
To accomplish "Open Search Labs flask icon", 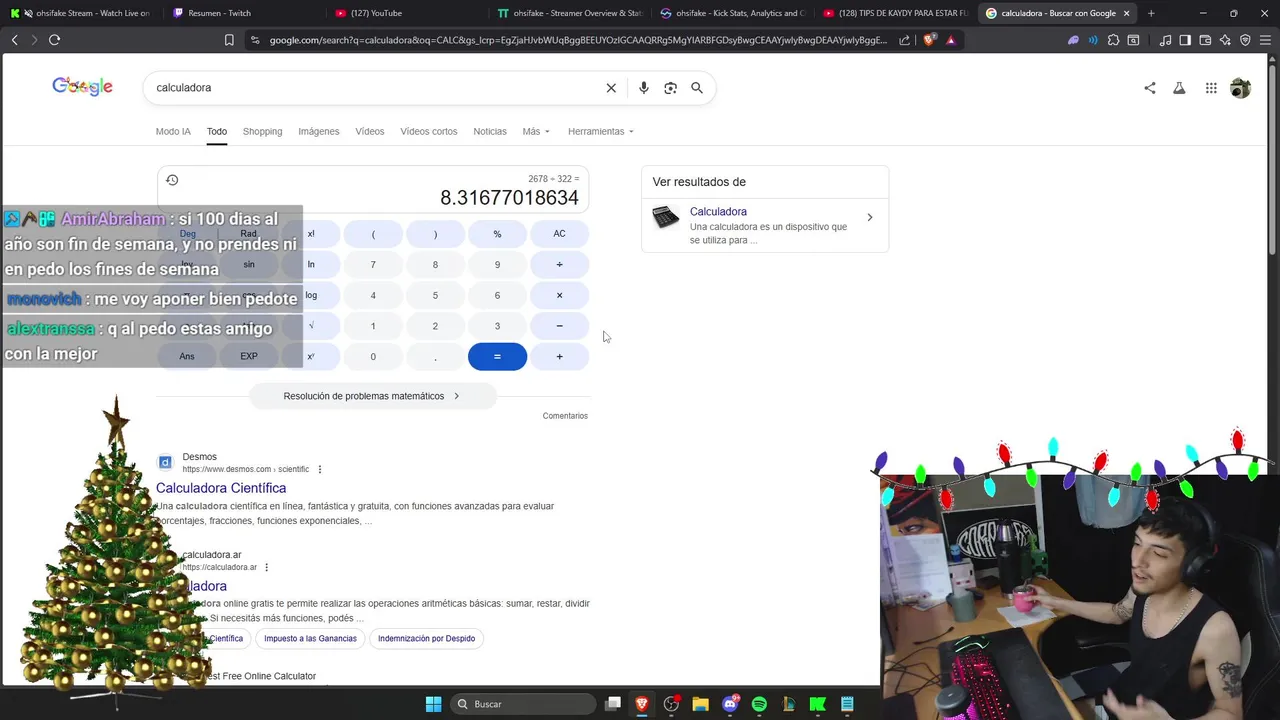I will 1180,88.
